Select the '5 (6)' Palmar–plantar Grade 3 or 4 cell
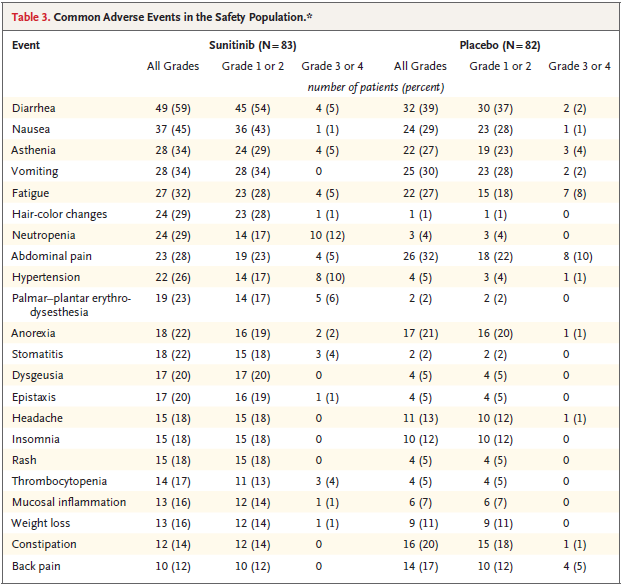Viewport: 622px width, 586px height. tap(327, 298)
